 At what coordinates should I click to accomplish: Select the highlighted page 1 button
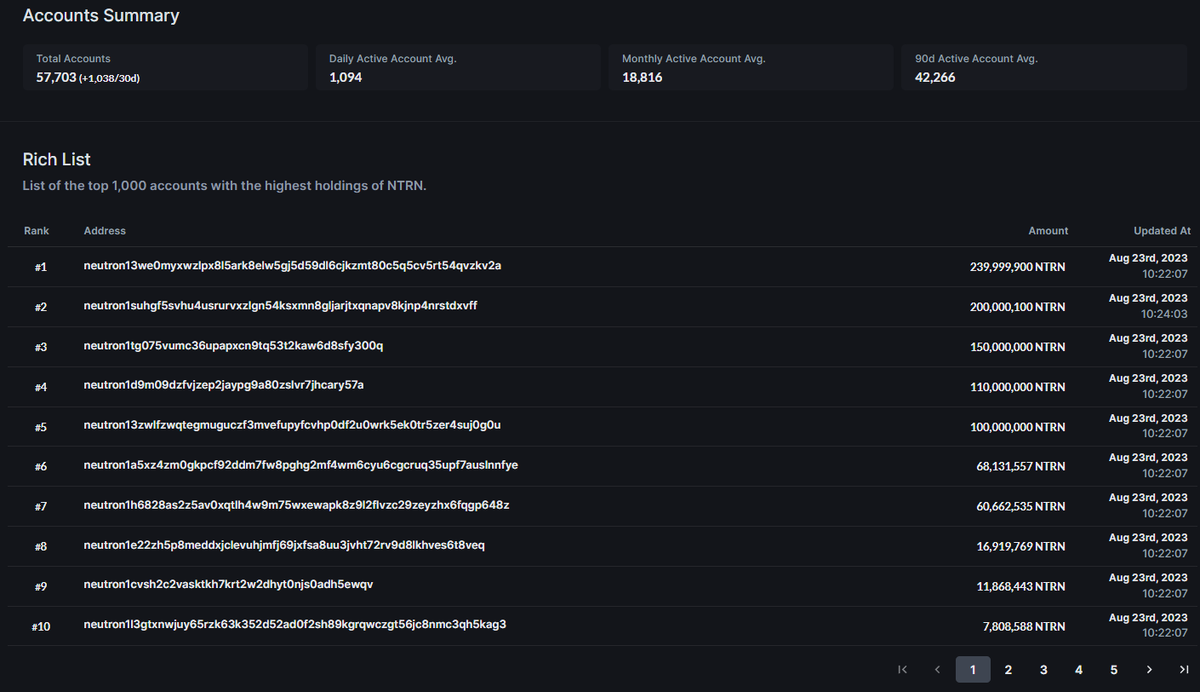click(x=973, y=669)
